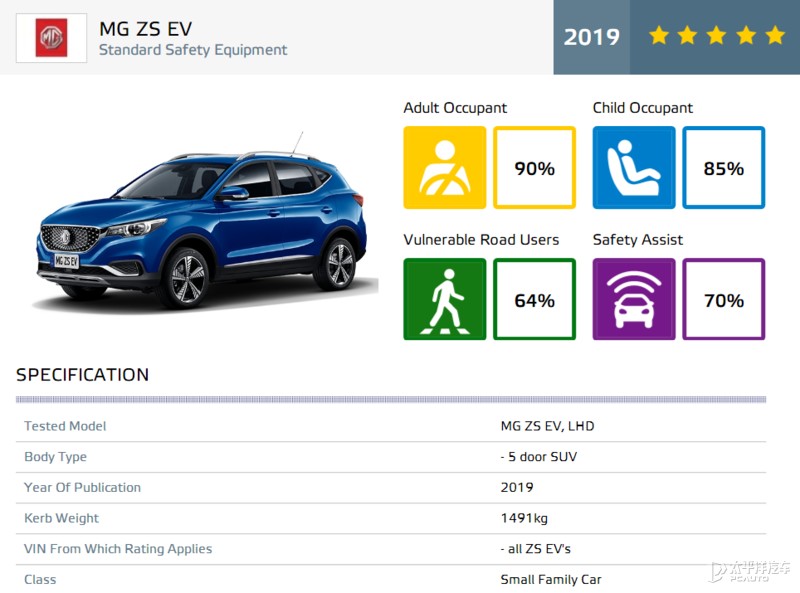Select the green pedestrian crossing icon
This screenshot has width=800, height=593.
coord(444,299)
